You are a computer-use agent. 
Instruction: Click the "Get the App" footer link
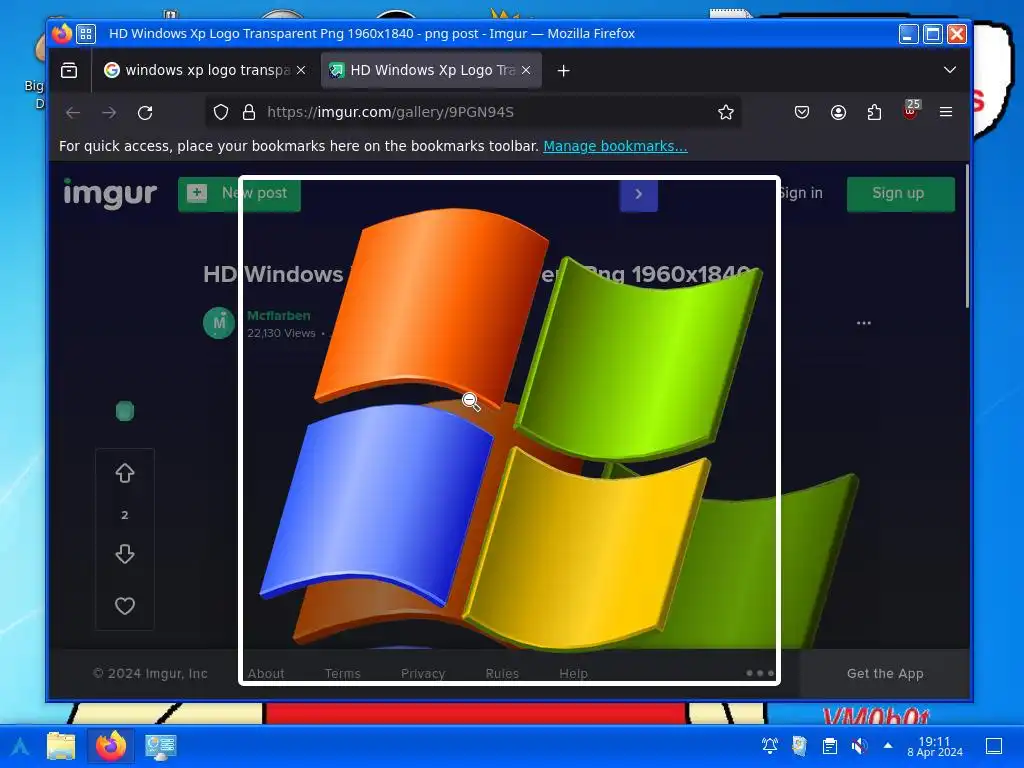point(885,673)
